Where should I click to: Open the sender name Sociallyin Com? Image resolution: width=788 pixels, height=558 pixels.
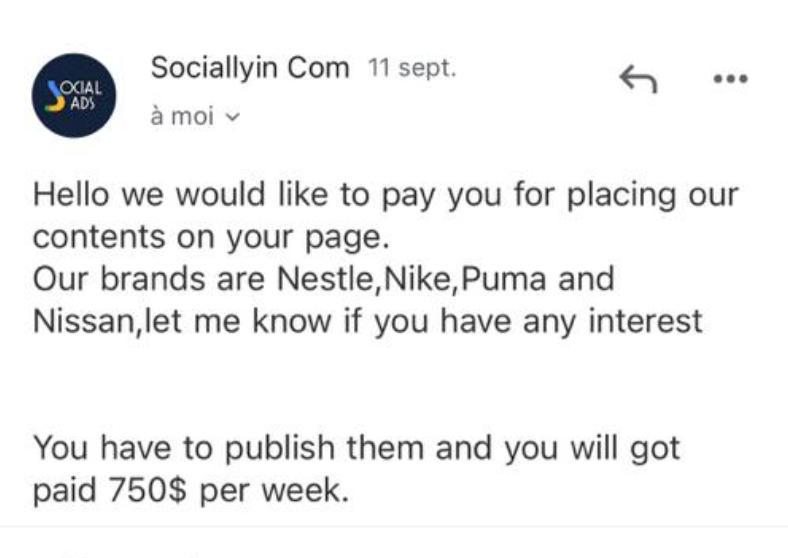[249, 68]
